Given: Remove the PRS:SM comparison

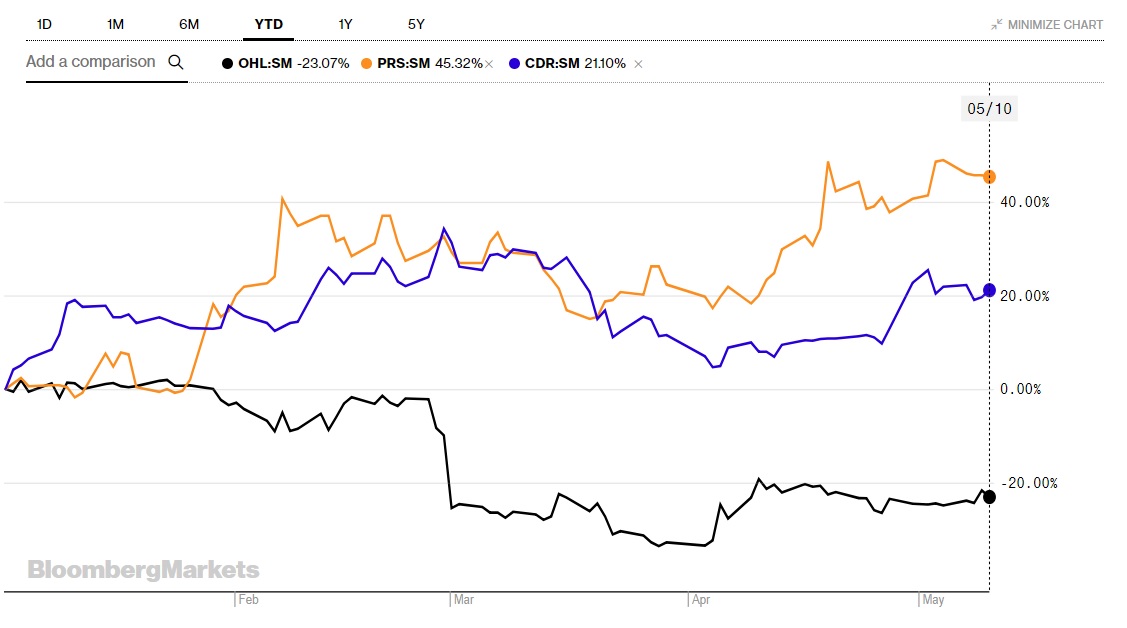Looking at the screenshot, I should point(489,64).
